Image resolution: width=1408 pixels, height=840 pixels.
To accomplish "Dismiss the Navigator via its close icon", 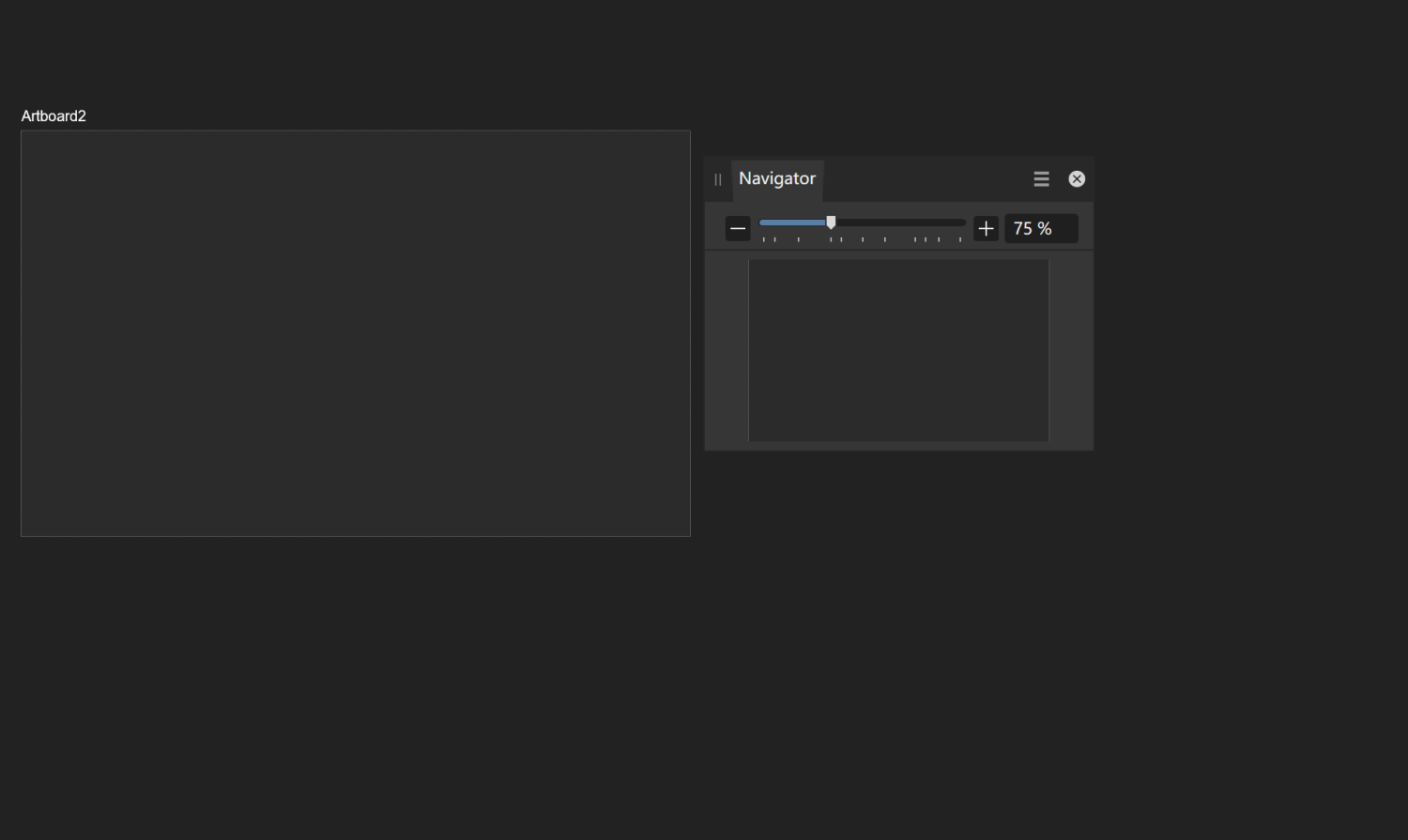I will click(x=1076, y=178).
